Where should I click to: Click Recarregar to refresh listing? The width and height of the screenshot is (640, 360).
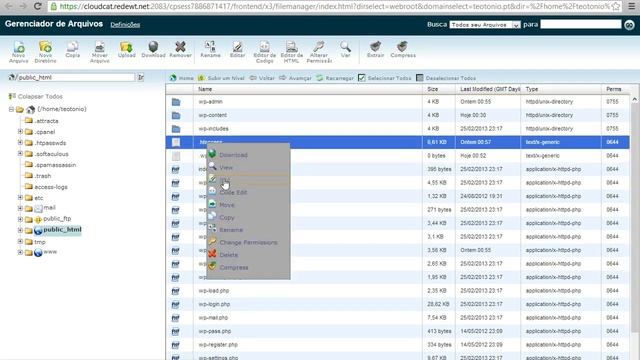pos(335,78)
